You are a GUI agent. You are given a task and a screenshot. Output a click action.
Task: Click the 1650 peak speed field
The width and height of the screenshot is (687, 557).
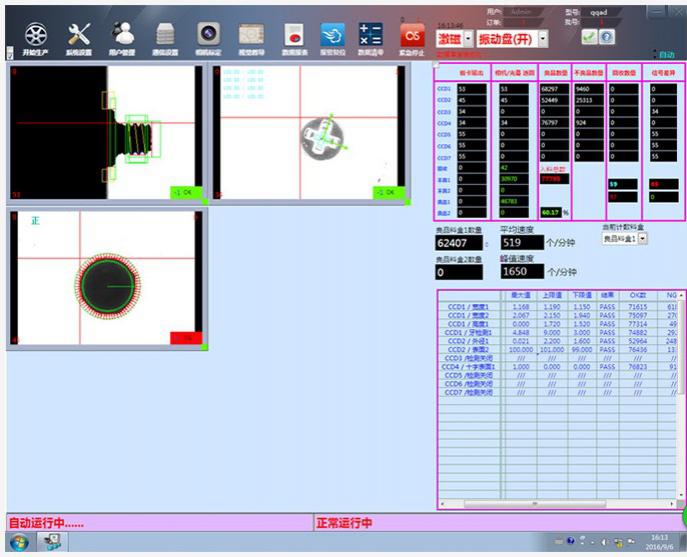(522, 271)
